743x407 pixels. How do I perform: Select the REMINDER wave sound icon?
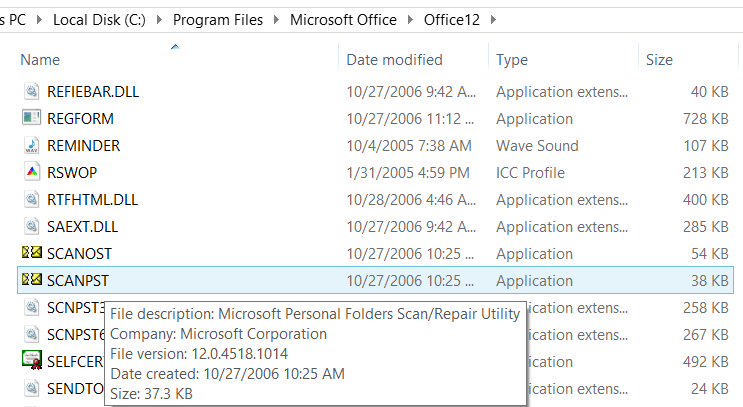(x=32, y=145)
